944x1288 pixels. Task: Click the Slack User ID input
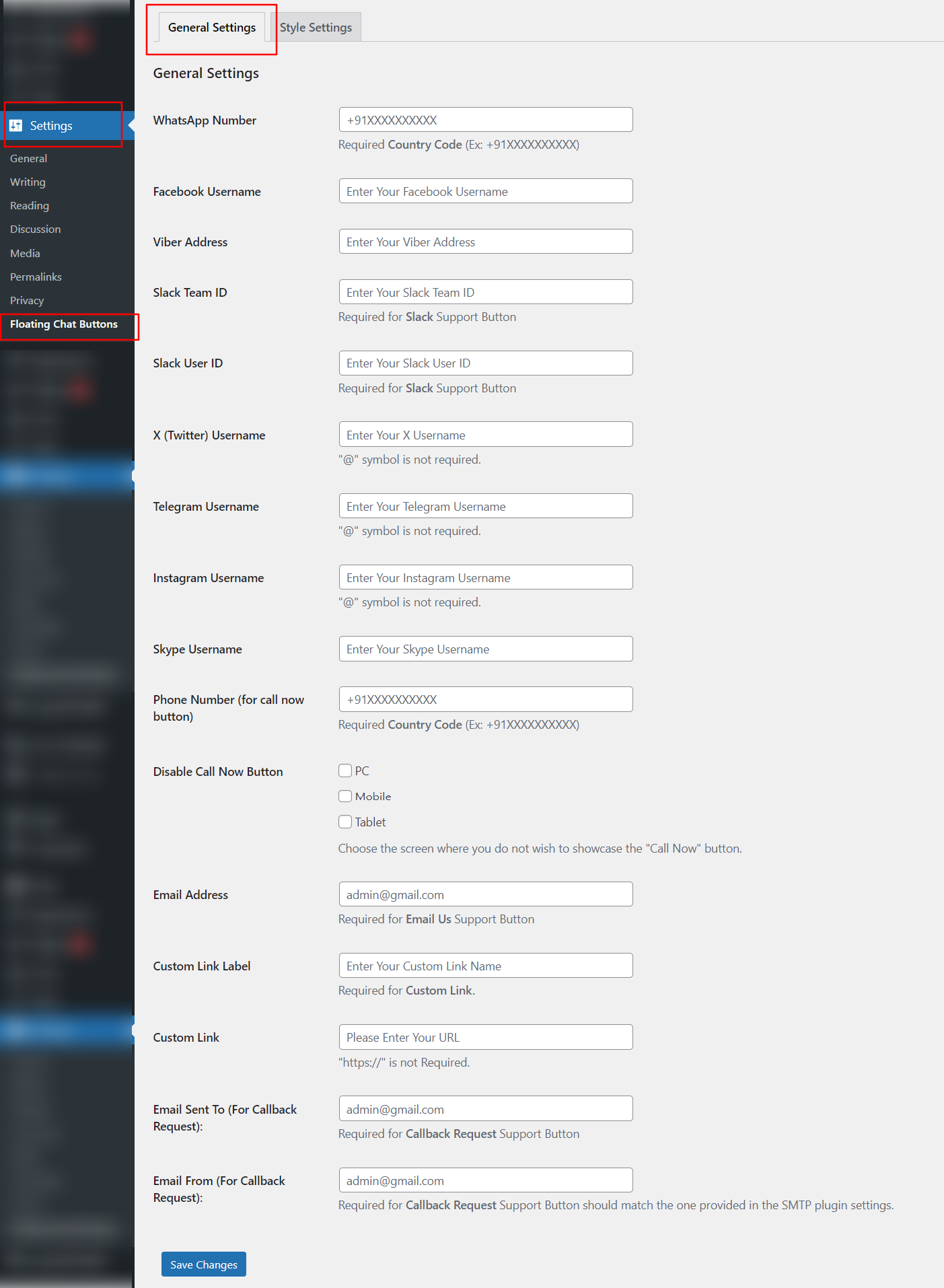[x=486, y=363]
